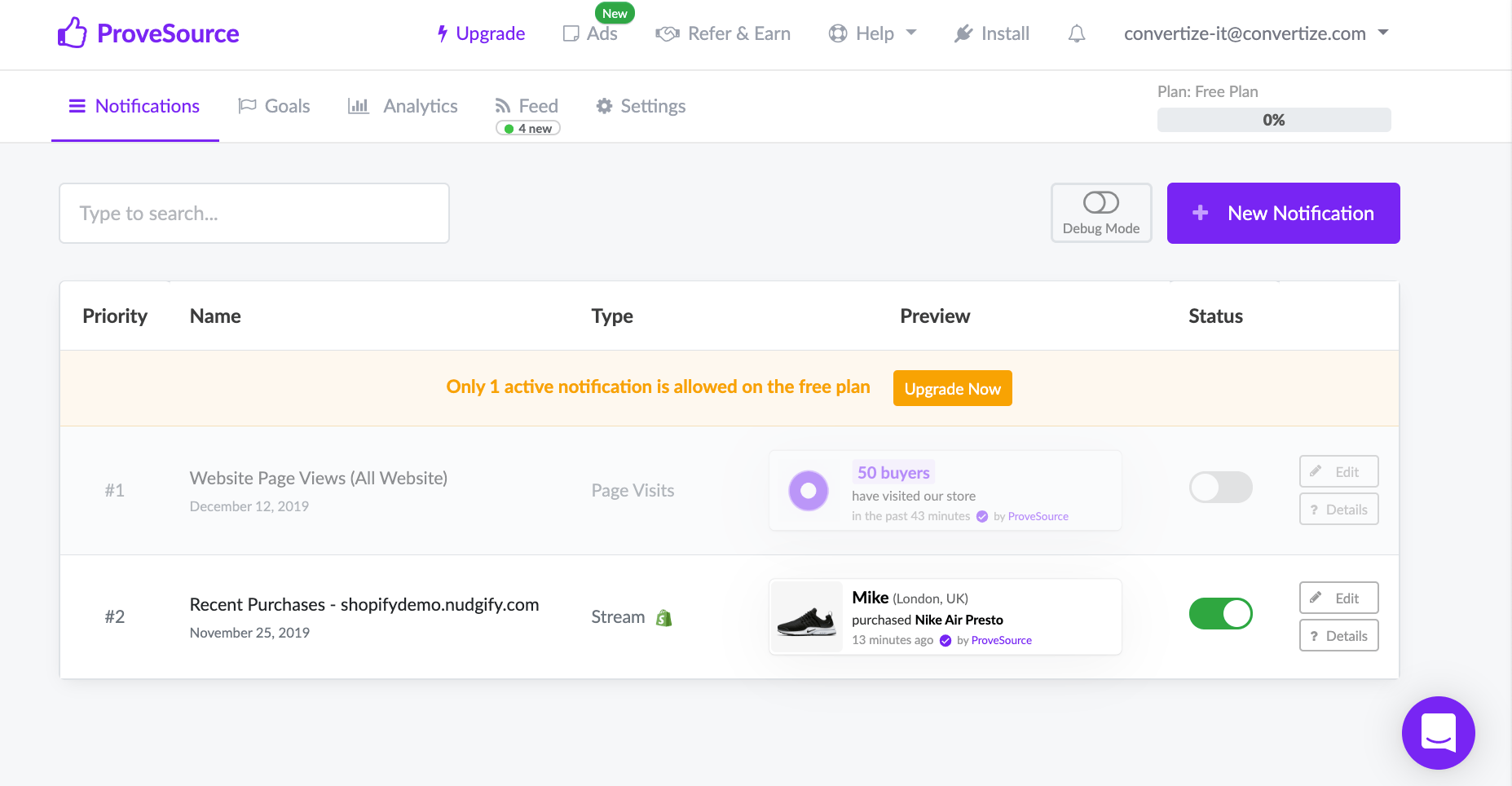
Task: Click the Install plug icon
Action: pyautogui.click(x=963, y=33)
